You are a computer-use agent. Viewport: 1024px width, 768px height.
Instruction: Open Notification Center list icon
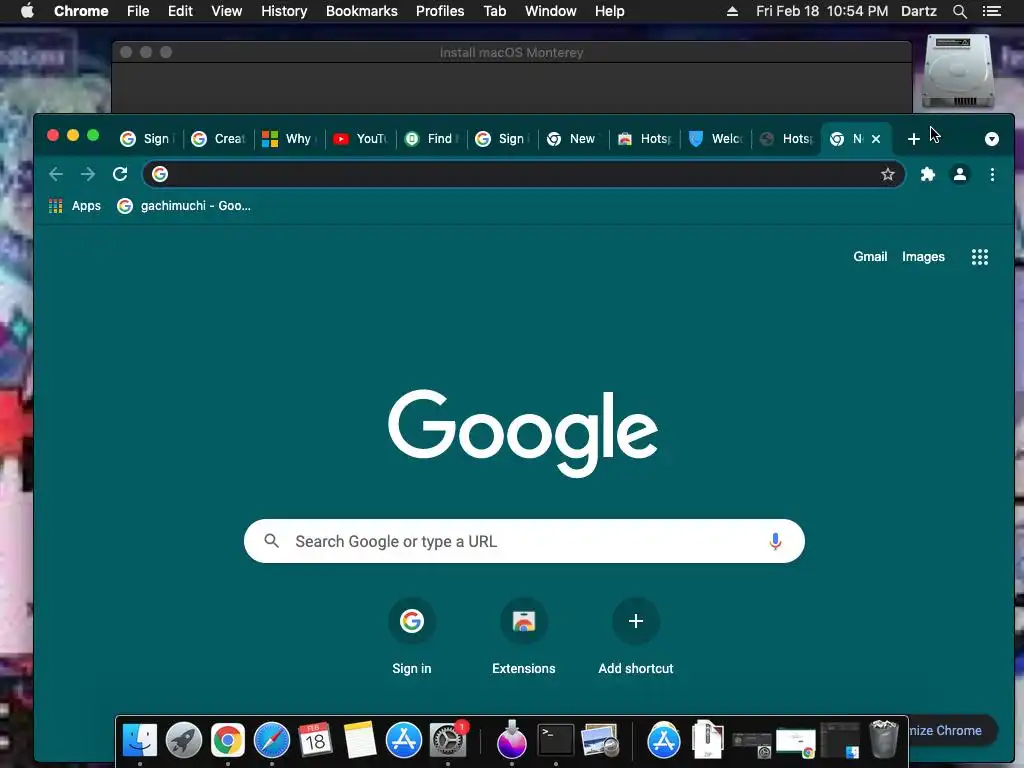[991, 11]
